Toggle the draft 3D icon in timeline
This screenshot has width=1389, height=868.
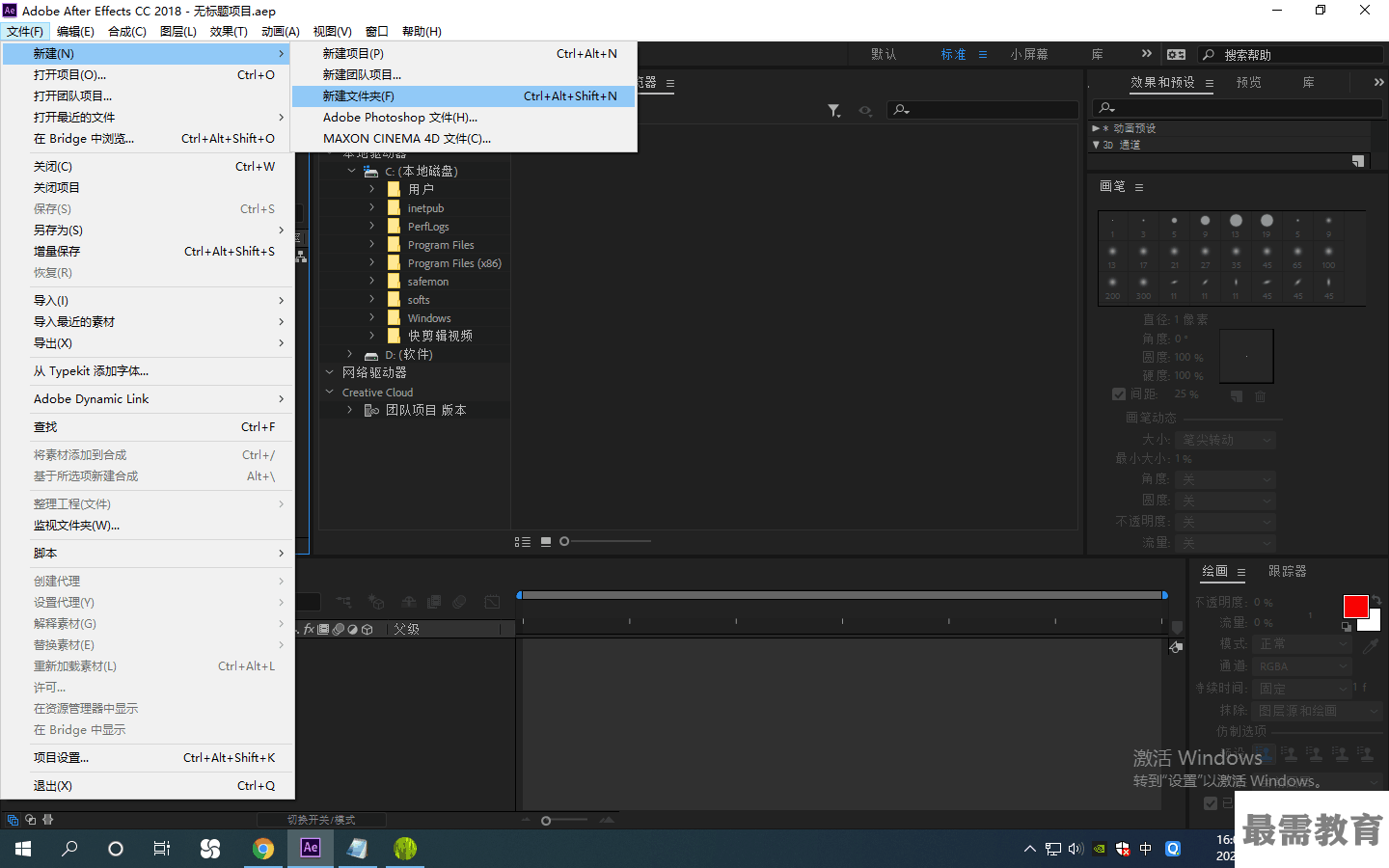(x=376, y=602)
